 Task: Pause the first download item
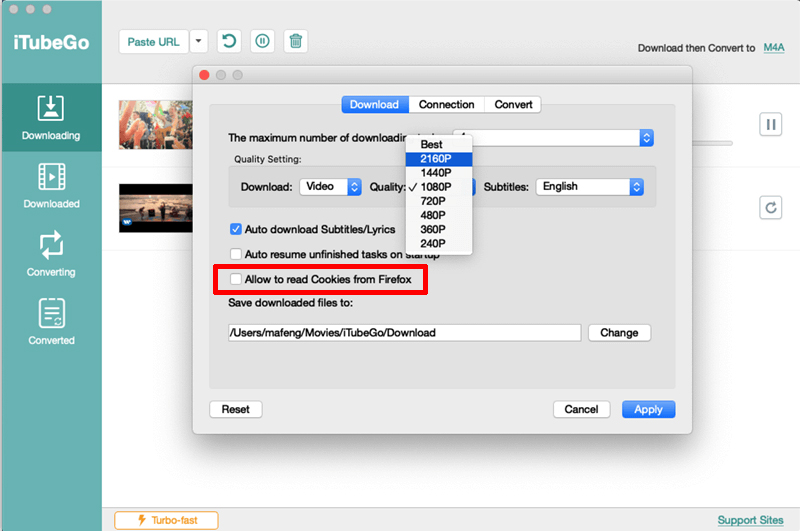pyautogui.click(x=770, y=124)
